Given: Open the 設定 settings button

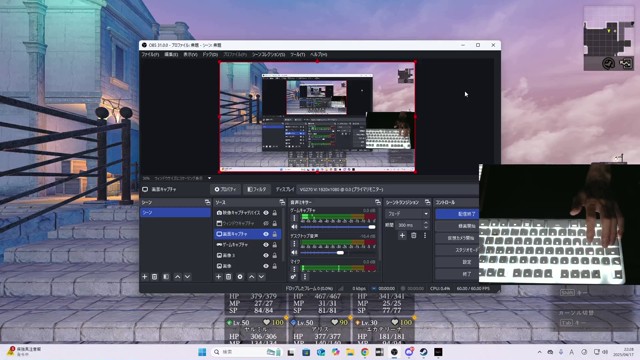Looking at the screenshot, I should click(457, 262).
